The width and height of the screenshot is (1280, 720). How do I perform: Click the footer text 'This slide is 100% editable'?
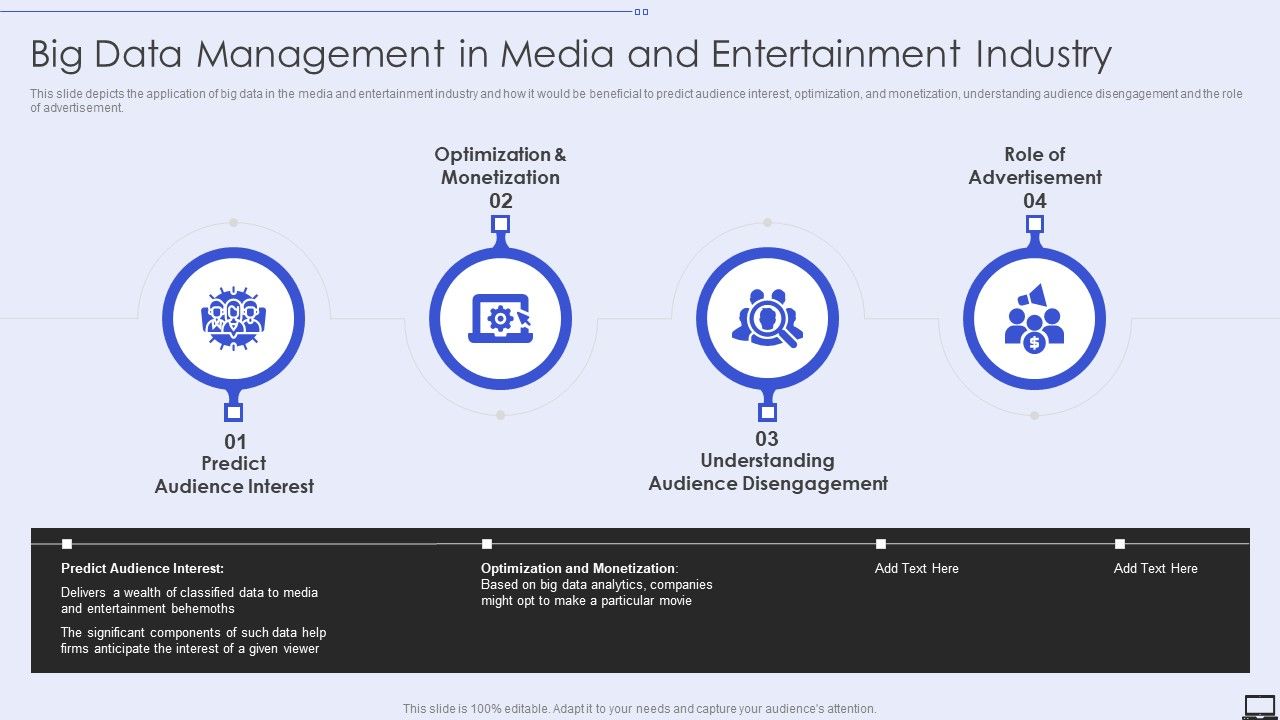pyautogui.click(x=640, y=708)
